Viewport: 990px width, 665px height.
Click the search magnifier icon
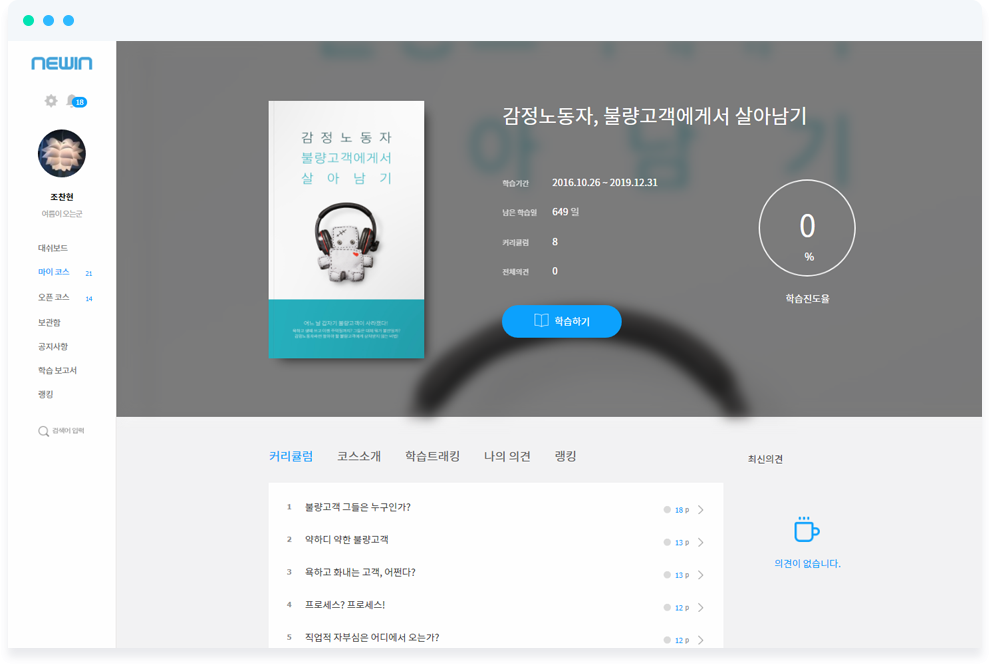click(x=43, y=431)
